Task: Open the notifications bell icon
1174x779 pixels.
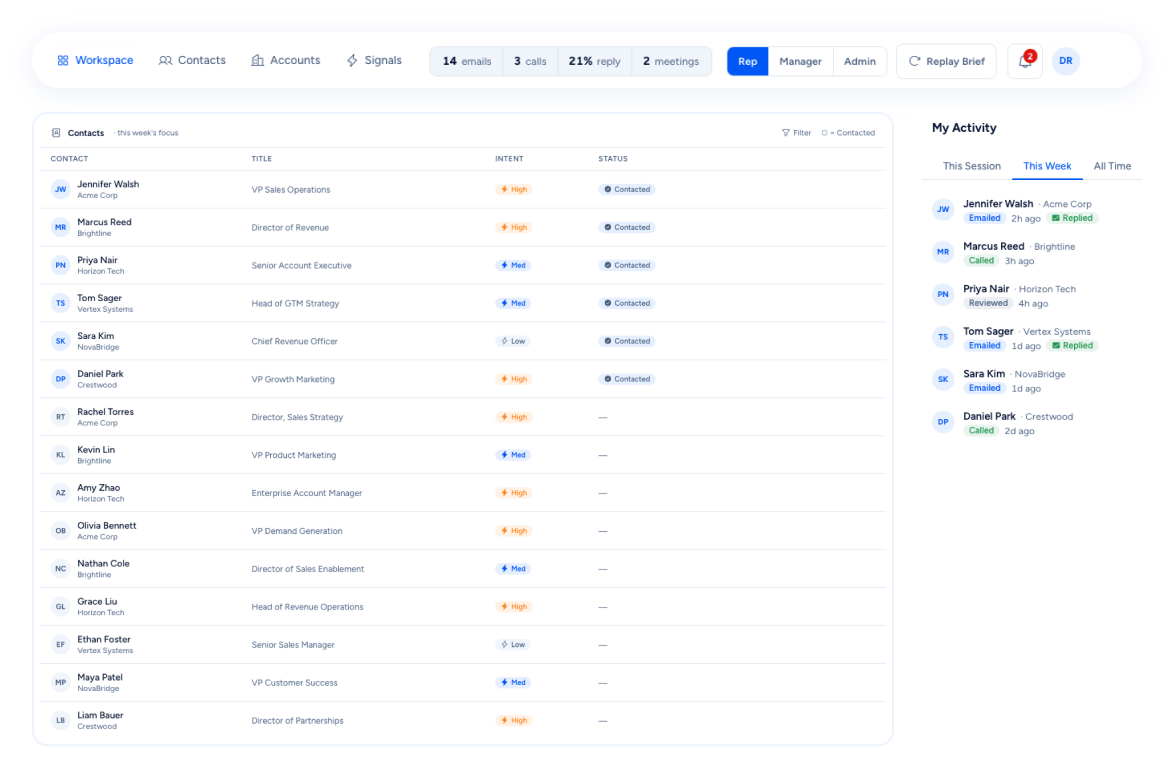Action: tap(1024, 61)
